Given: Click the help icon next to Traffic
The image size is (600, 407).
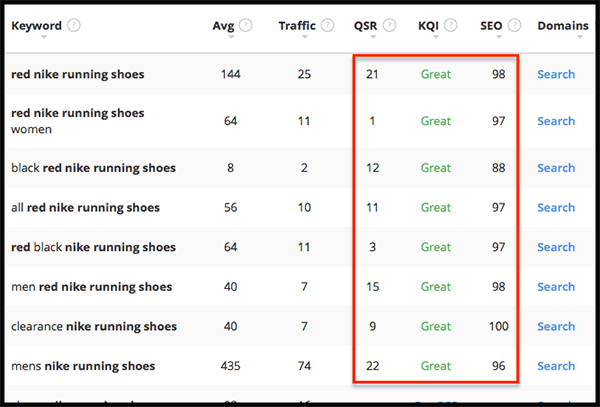Looking at the screenshot, I should tap(327, 26).
